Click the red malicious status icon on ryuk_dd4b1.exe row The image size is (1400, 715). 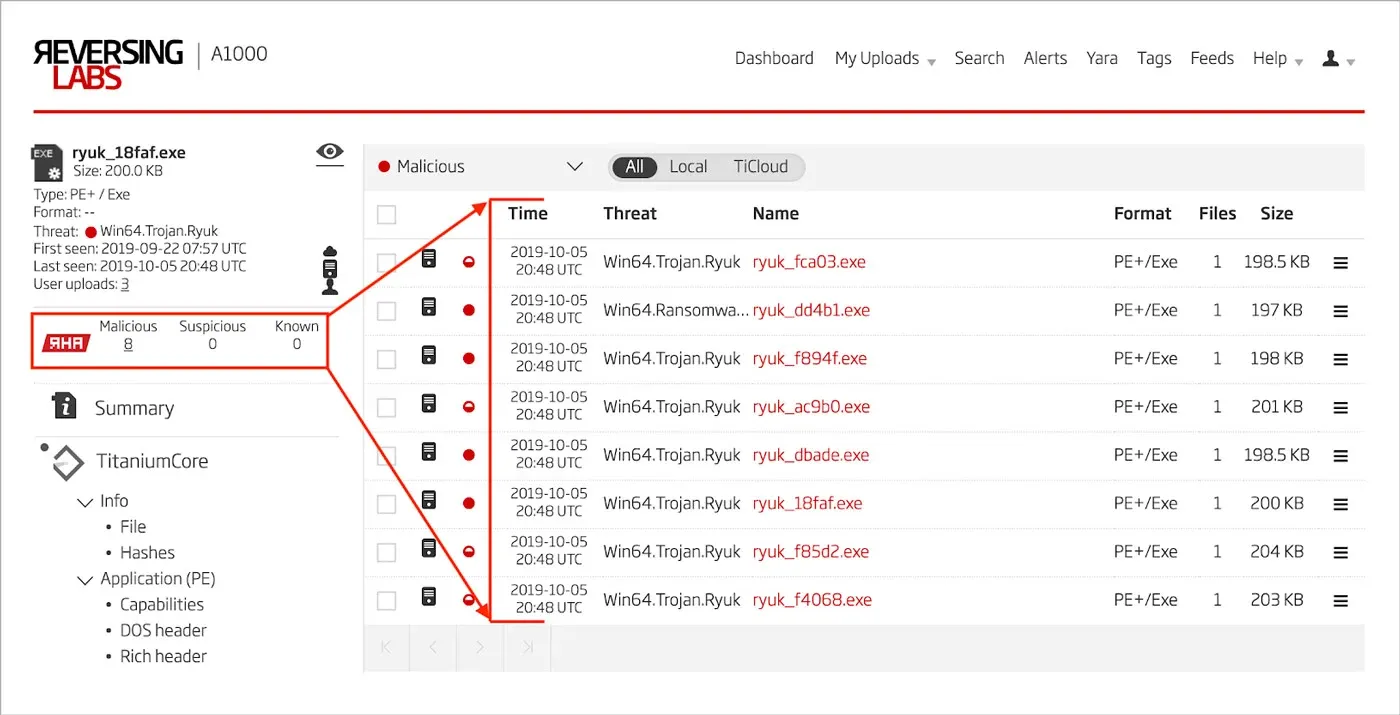pos(468,310)
